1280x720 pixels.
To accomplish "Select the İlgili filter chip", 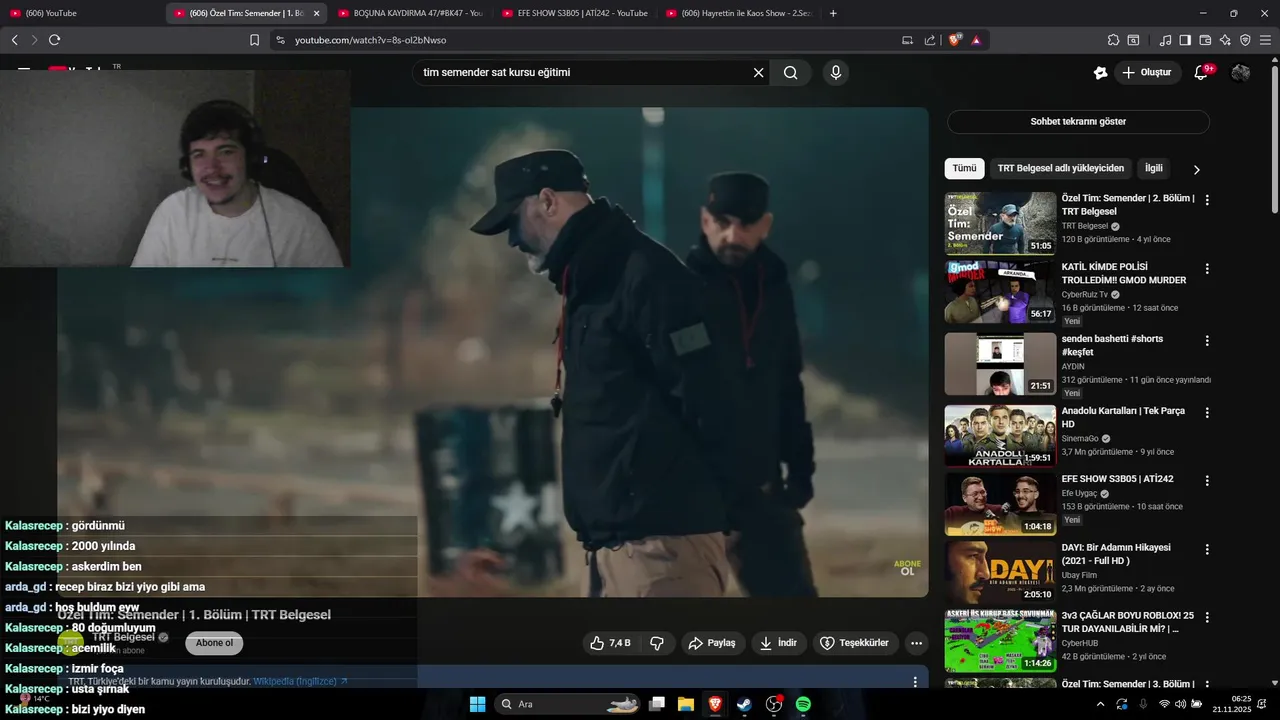I will (x=1154, y=168).
